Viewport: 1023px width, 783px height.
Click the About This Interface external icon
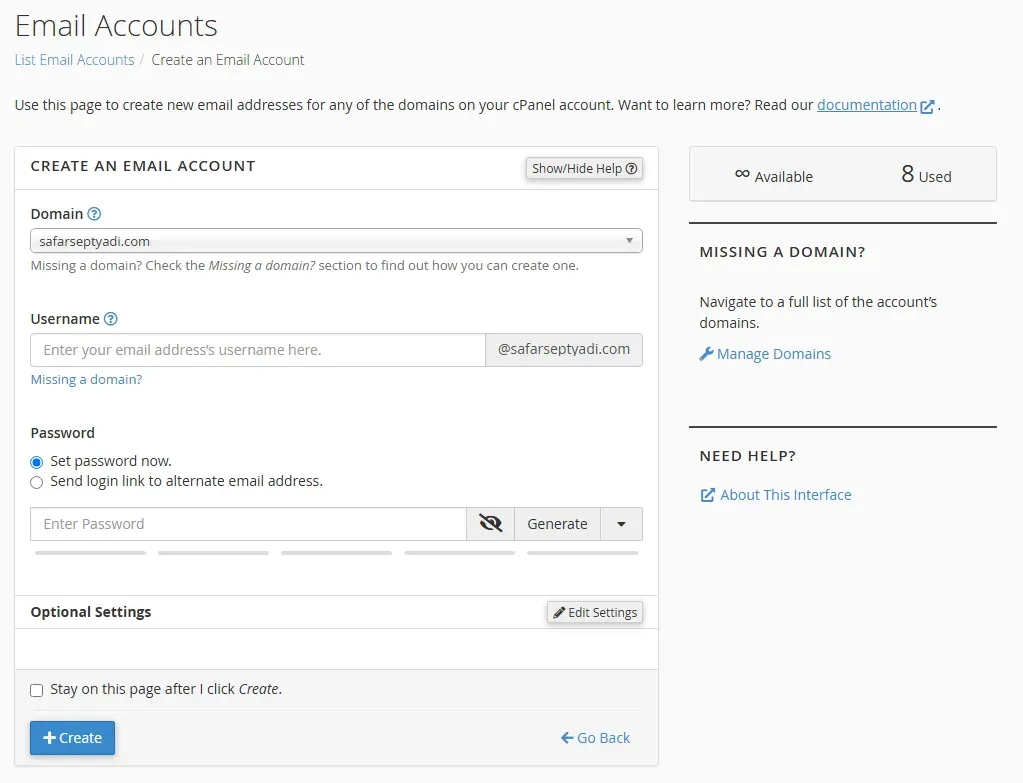[707, 495]
